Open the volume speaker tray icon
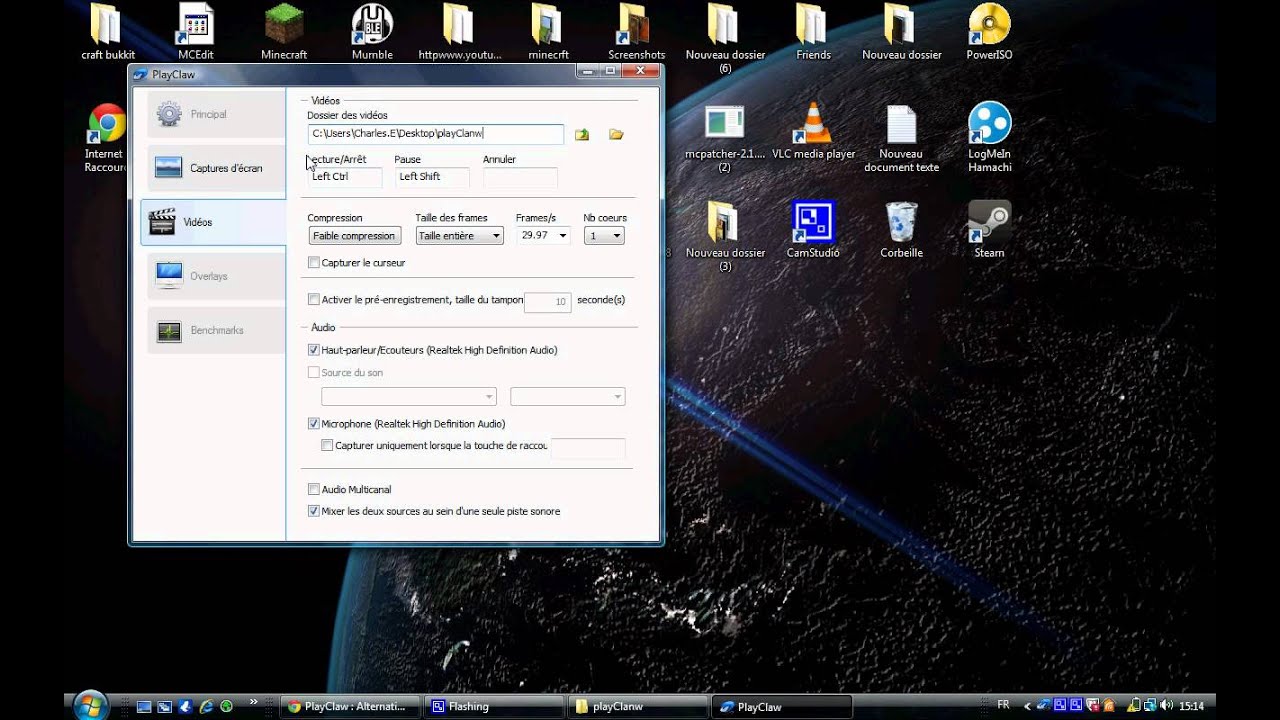 1166,706
